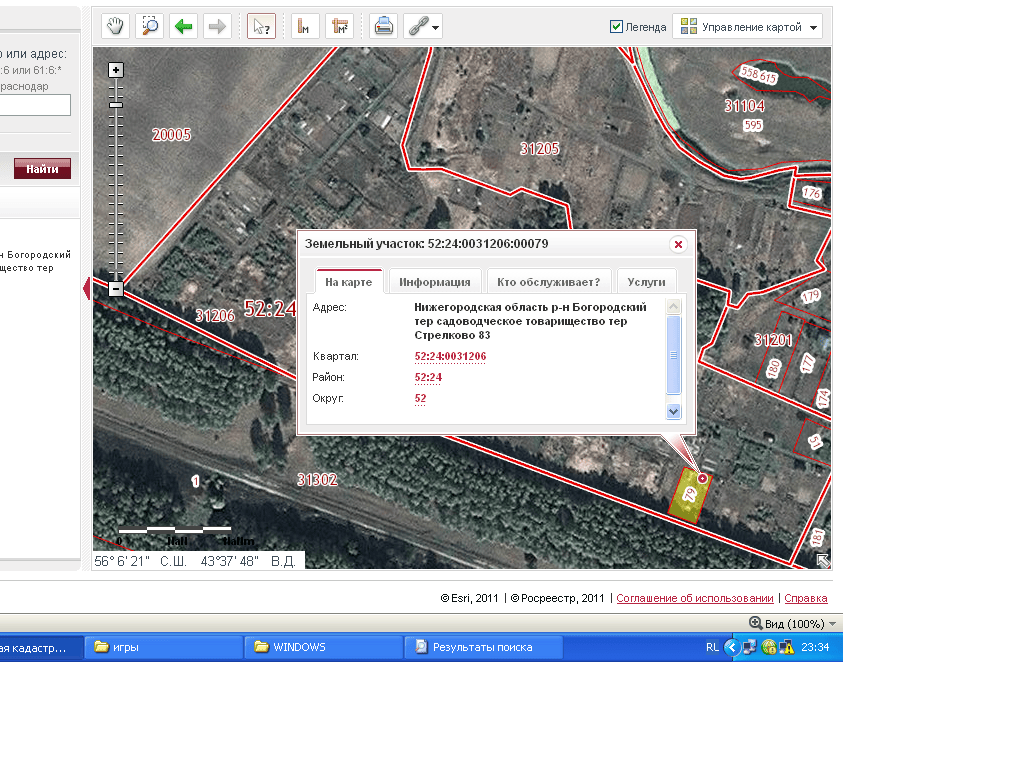Switch to the Информация tab
Image resolution: width=1024 pixels, height=768 pixels.
(x=435, y=282)
